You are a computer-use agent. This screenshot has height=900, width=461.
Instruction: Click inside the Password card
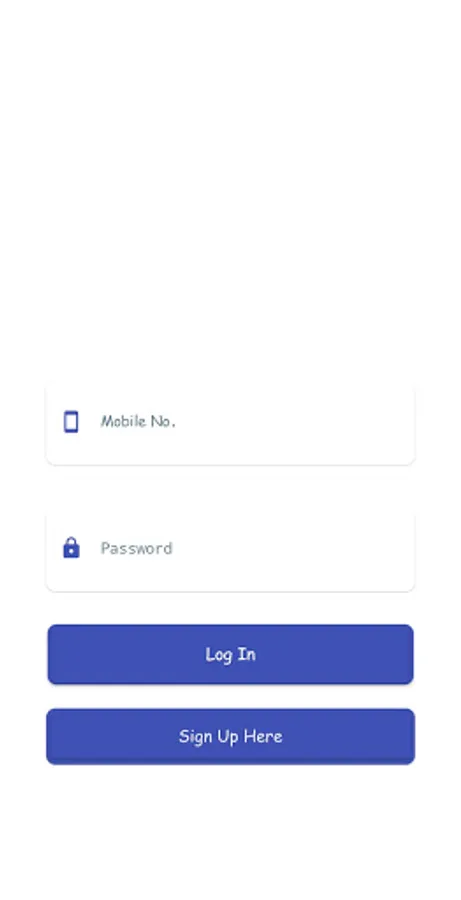coord(230,549)
